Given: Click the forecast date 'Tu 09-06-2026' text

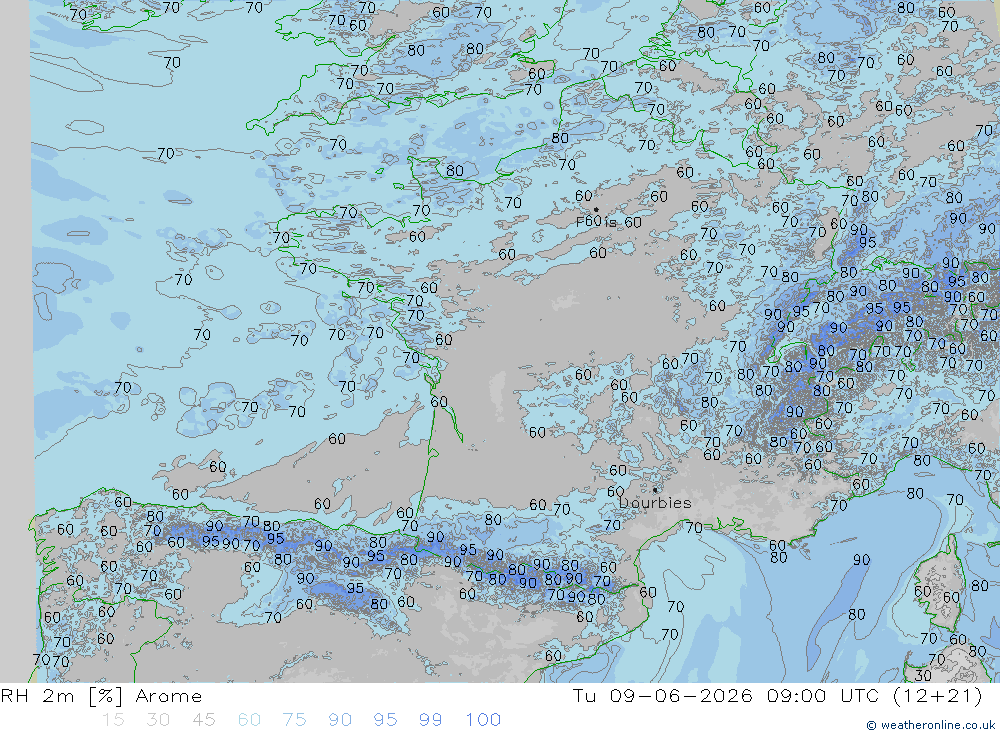Looking at the screenshot, I should click(x=662, y=695).
